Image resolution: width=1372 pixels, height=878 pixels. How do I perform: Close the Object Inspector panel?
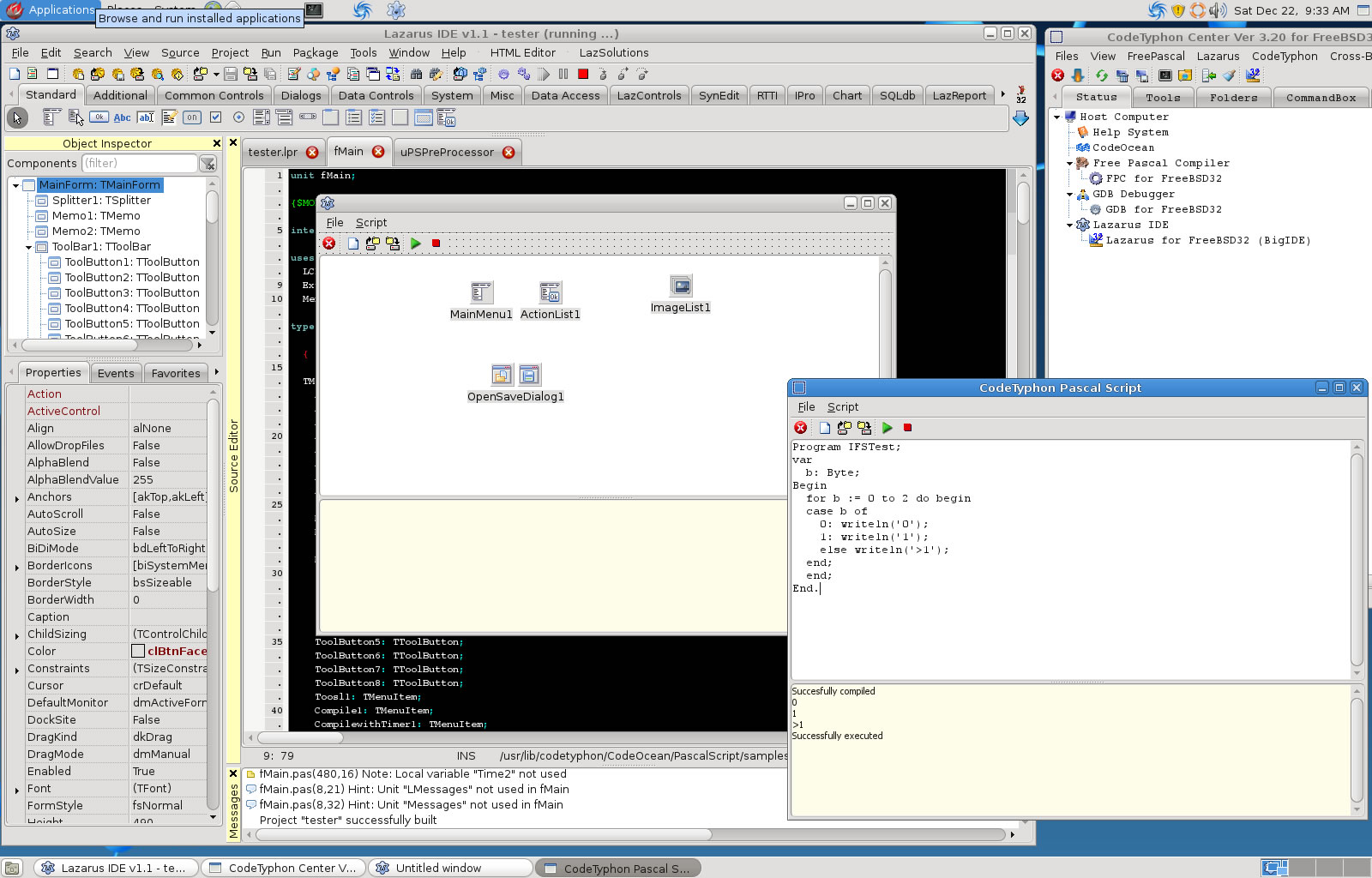coord(217,143)
